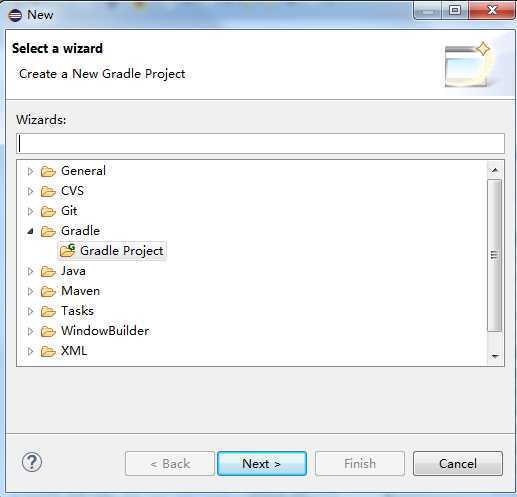Image resolution: width=517 pixels, height=497 pixels.
Task: Click the Cancel button
Action: pos(458,463)
